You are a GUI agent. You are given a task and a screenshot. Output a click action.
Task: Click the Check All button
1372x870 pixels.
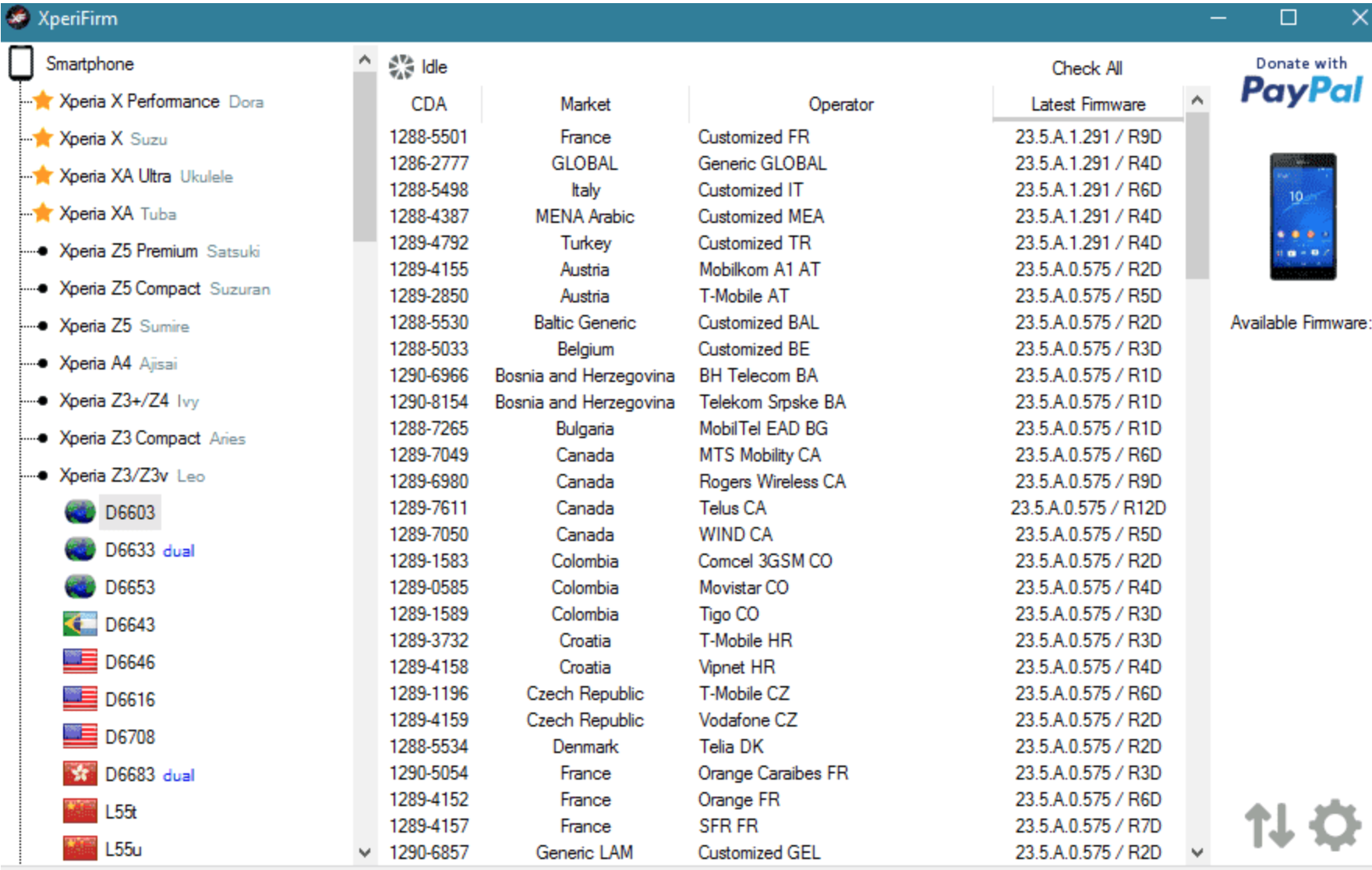pos(1087,69)
